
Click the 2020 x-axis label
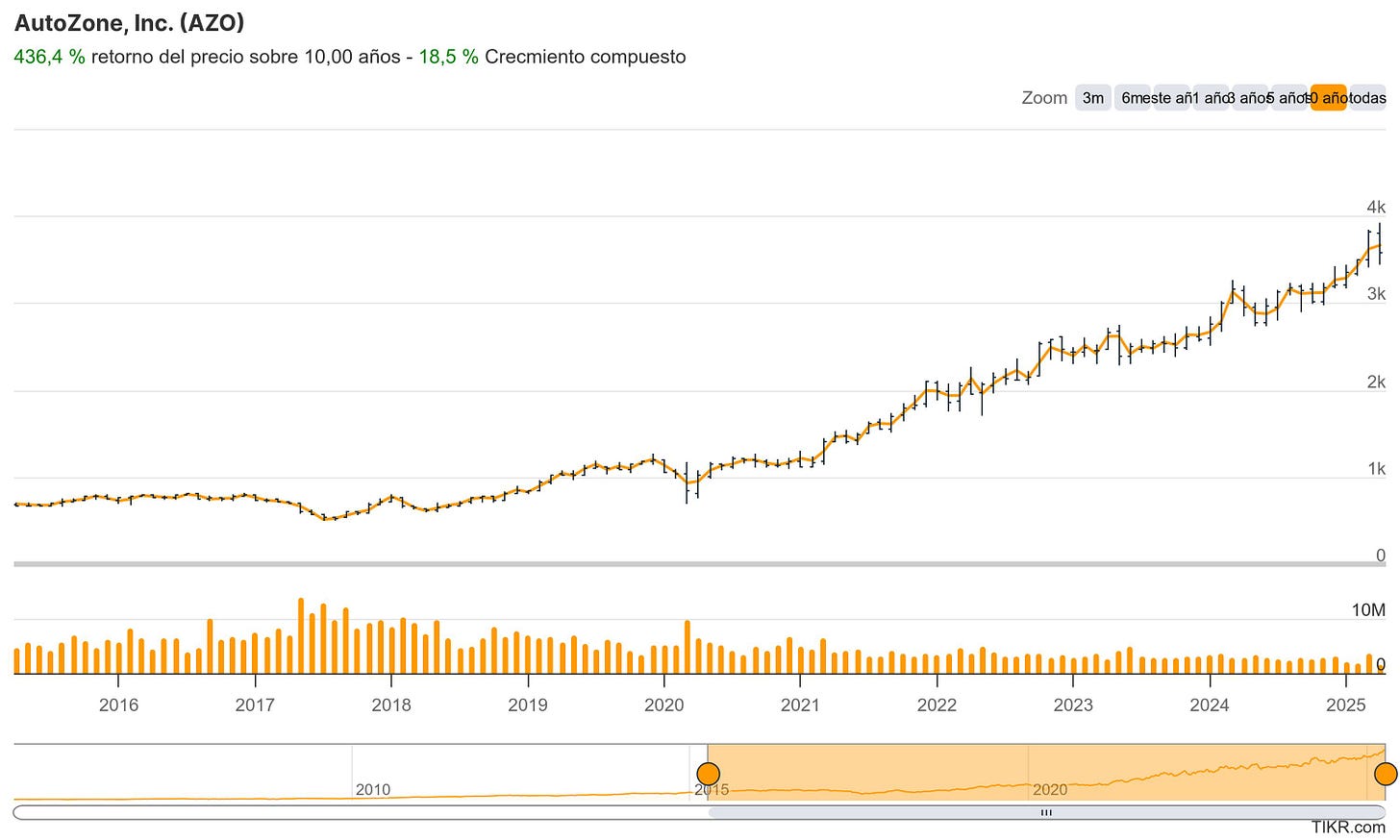pyautogui.click(x=663, y=704)
